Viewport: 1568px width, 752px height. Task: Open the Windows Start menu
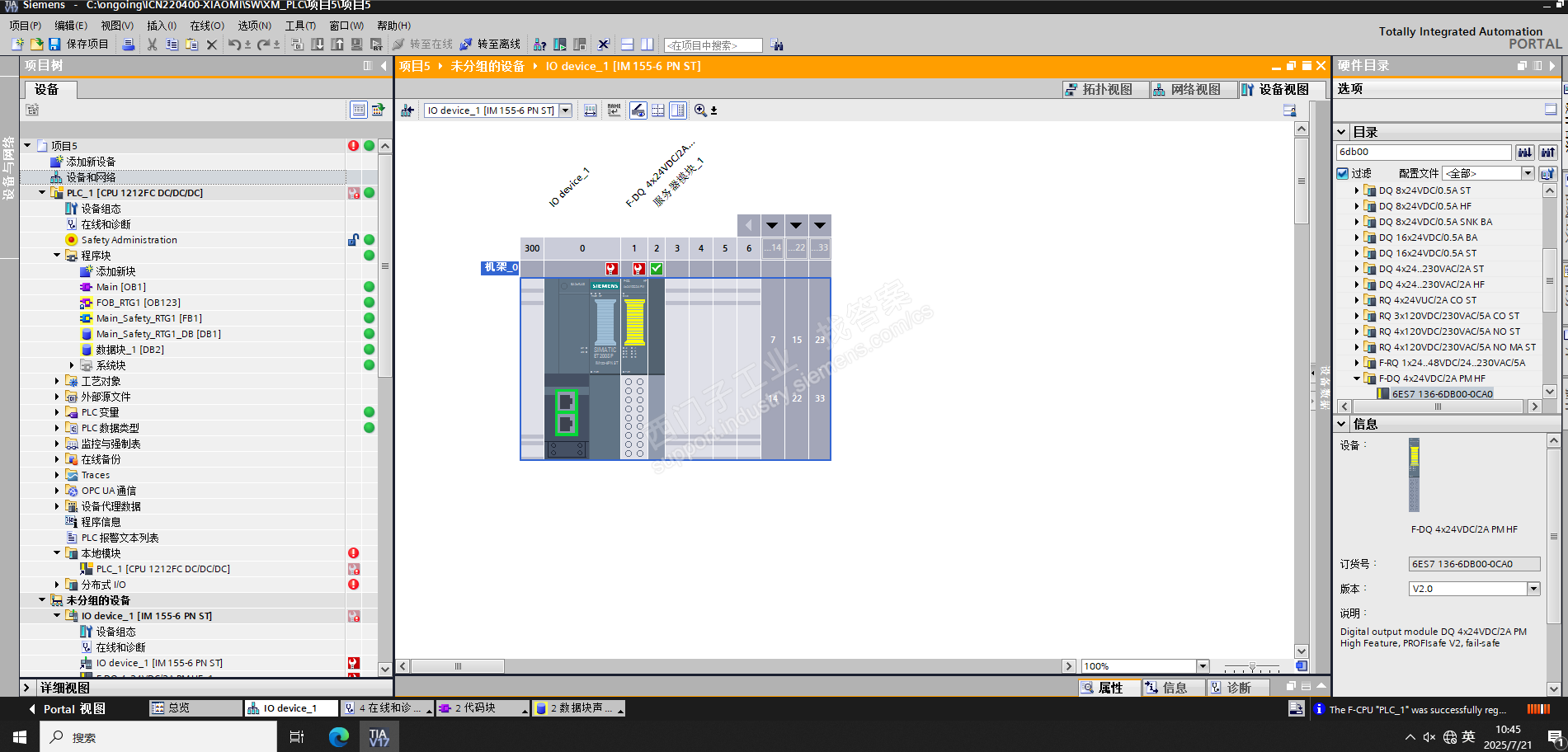pyautogui.click(x=20, y=736)
